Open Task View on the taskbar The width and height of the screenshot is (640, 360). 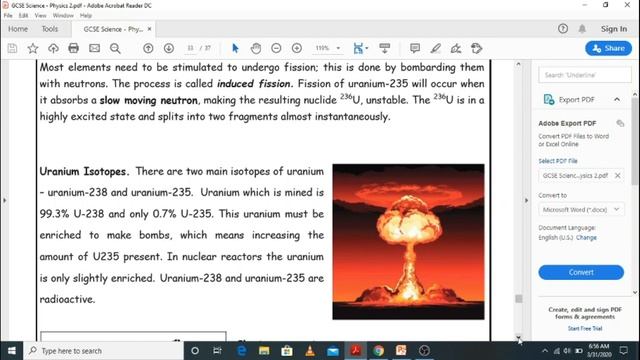click(x=217, y=351)
